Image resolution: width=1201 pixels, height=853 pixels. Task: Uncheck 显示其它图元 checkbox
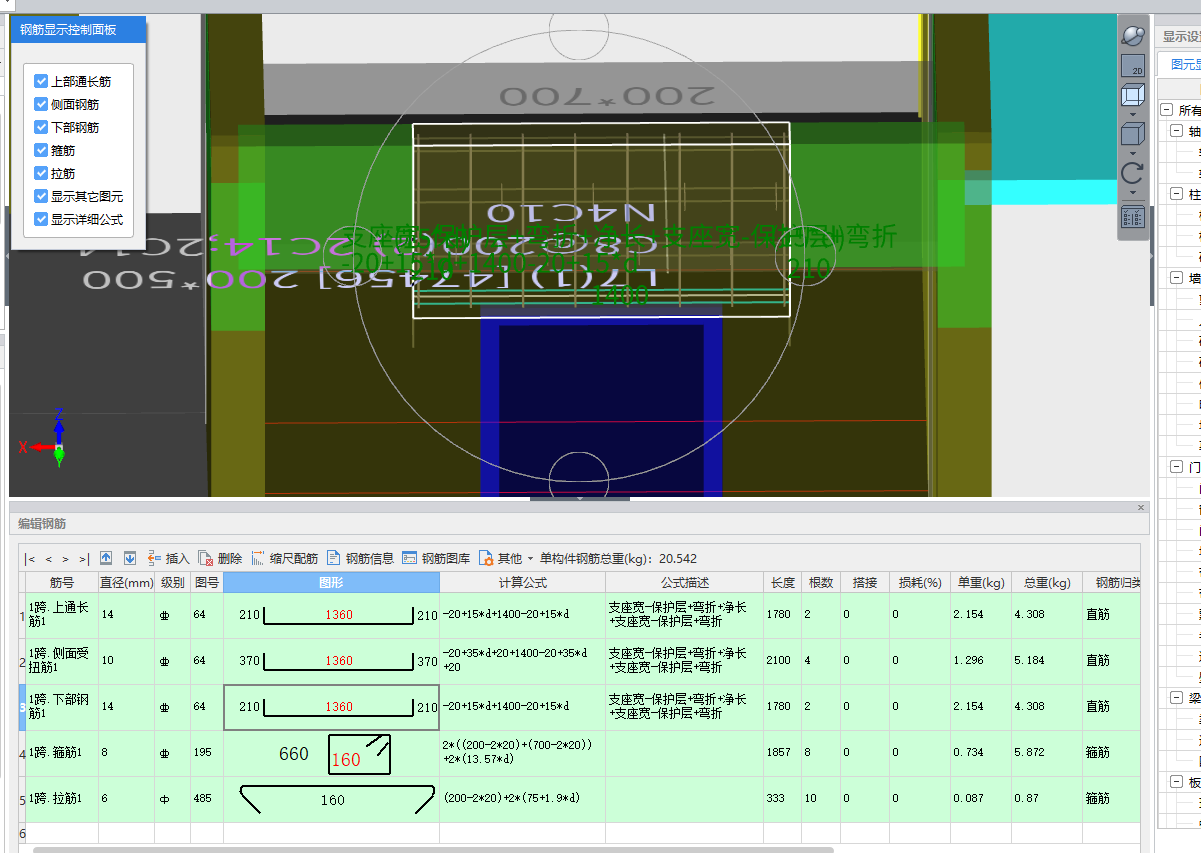coord(41,196)
